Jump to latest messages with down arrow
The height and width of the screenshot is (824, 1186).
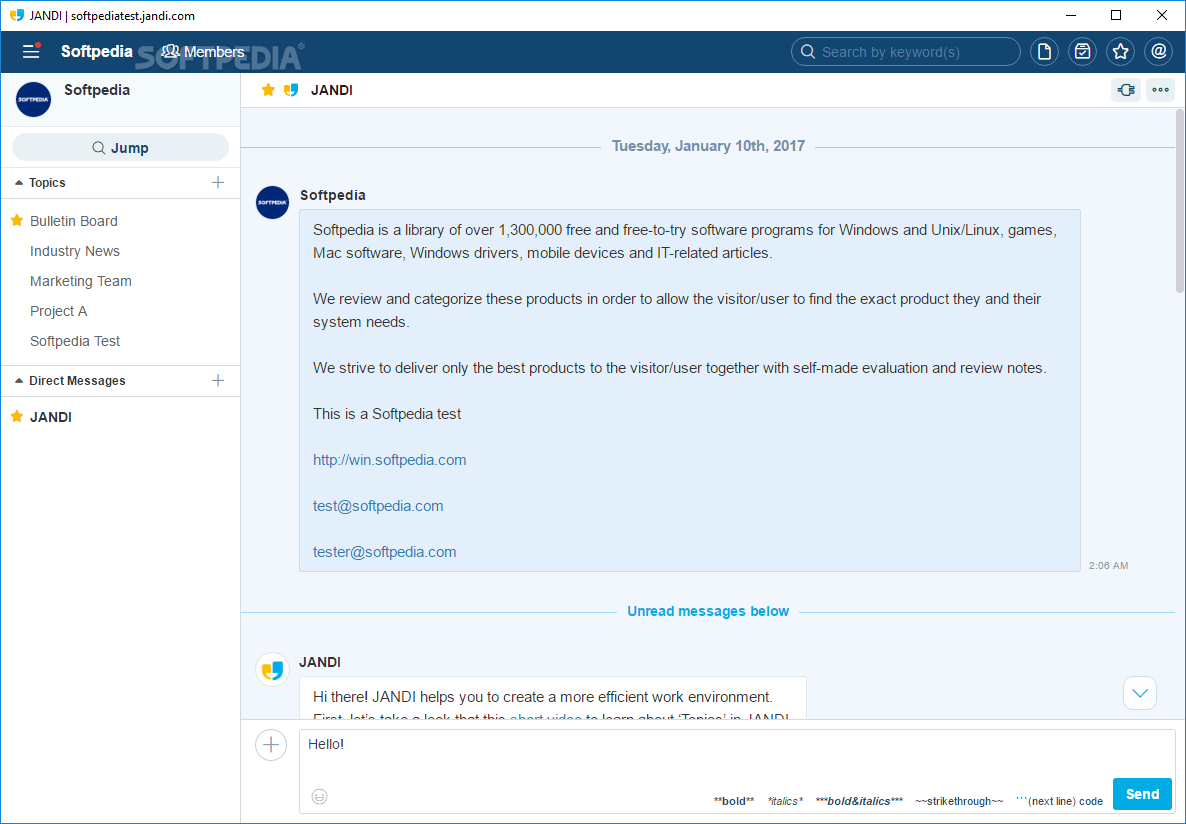click(1140, 693)
